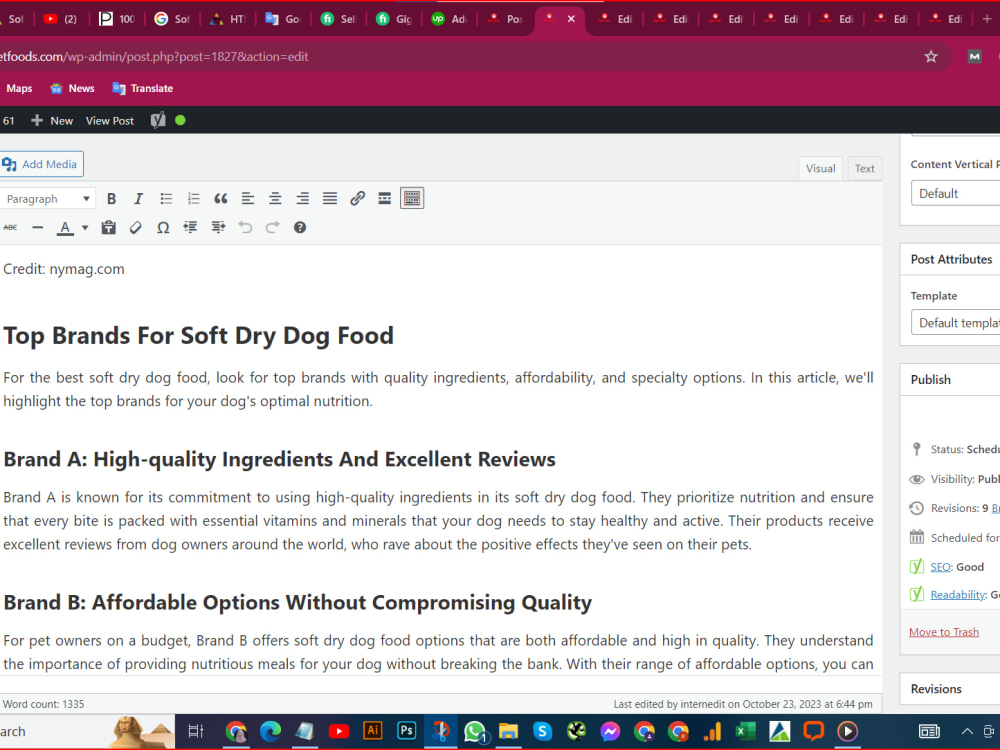Insert a horizontal line

[x=38, y=227]
